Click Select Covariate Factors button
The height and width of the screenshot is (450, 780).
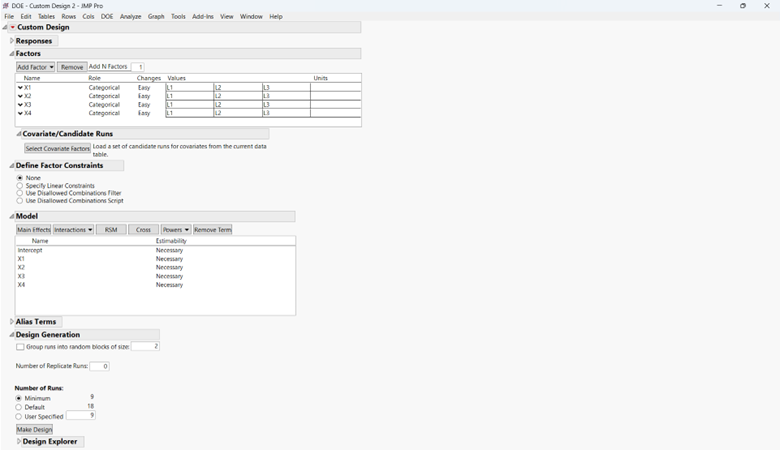[x=58, y=149]
